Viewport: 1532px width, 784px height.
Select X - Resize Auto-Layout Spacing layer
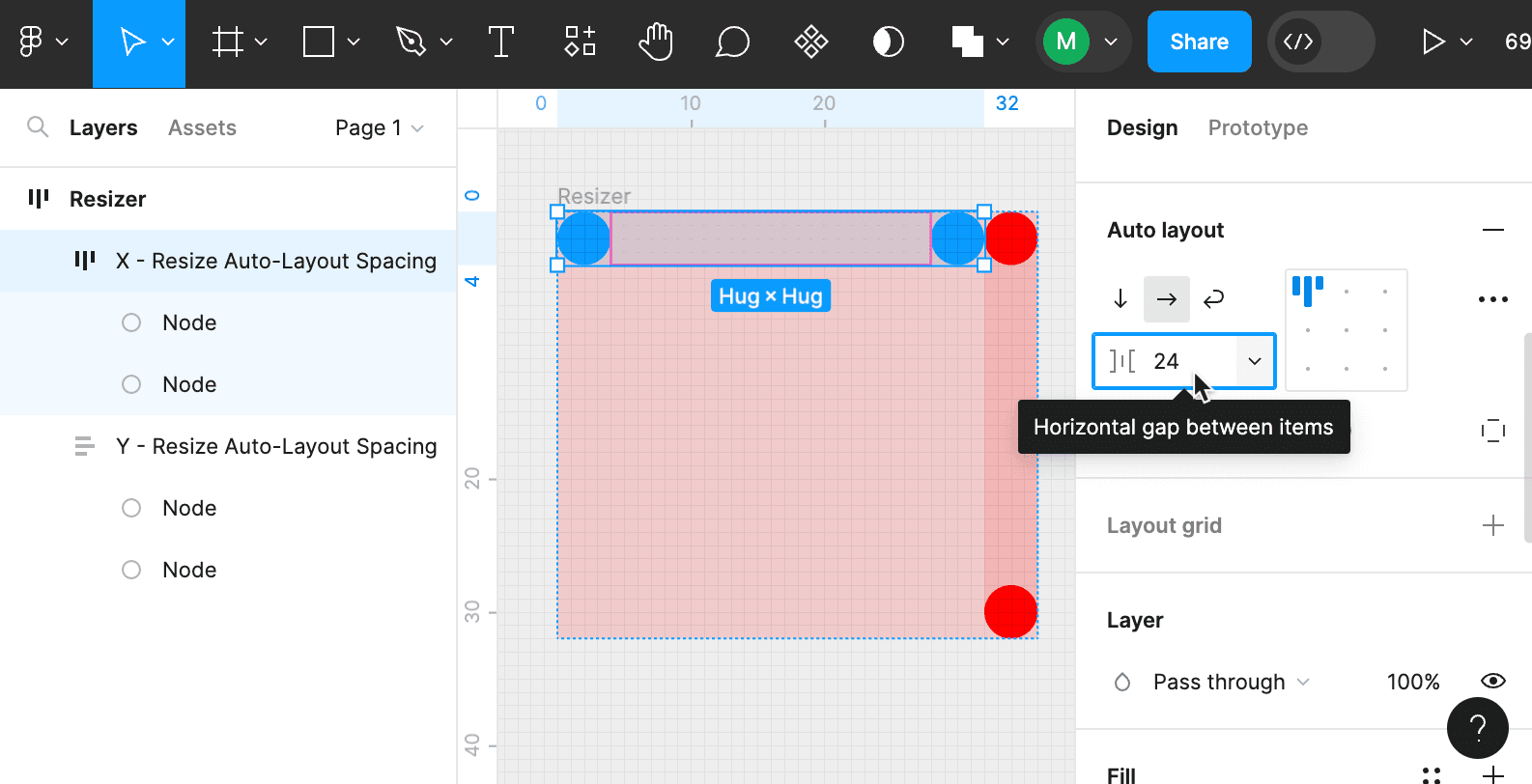click(228, 261)
